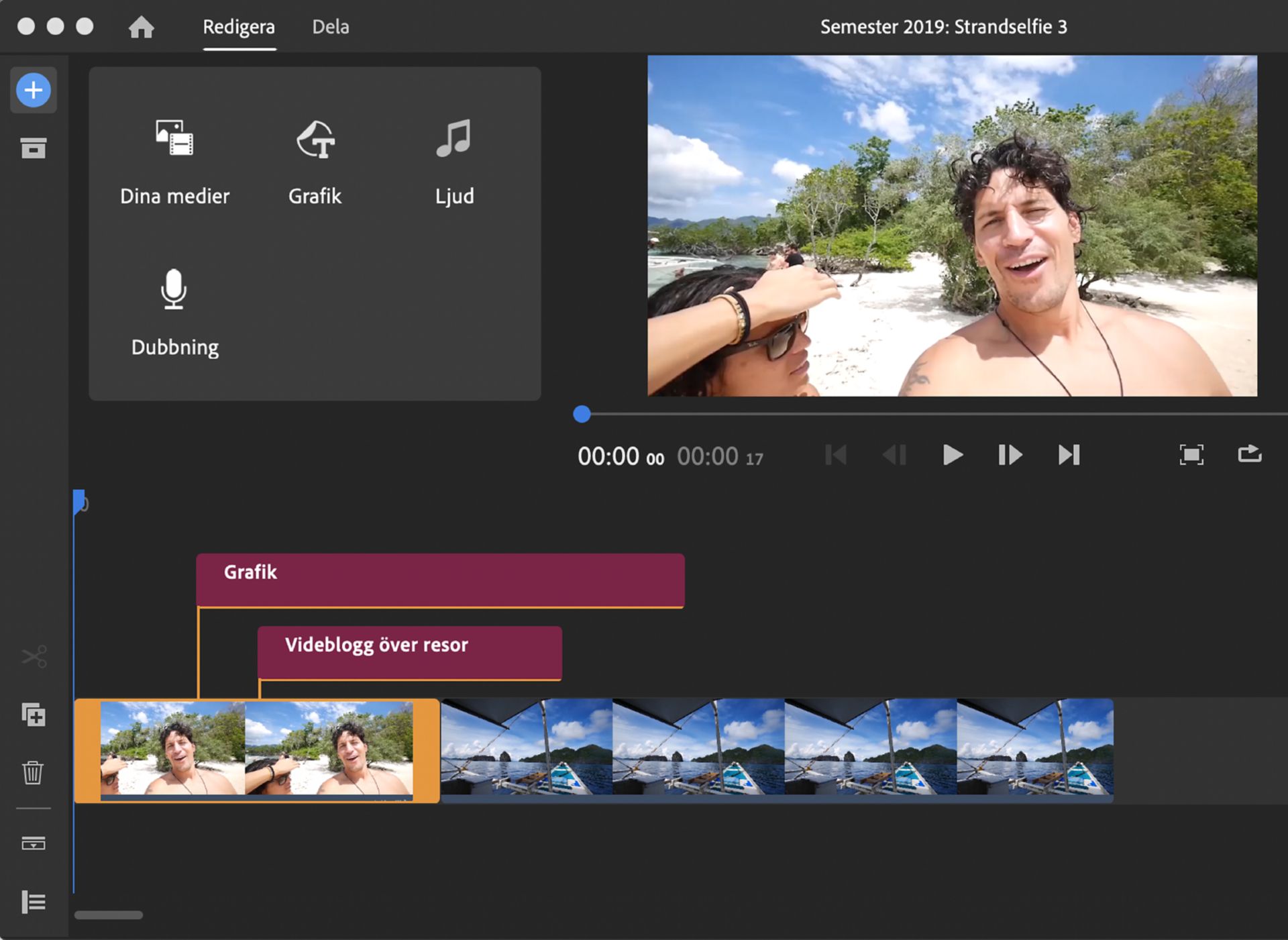
Task: Click the scissors split clip tool
Action: [x=34, y=656]
